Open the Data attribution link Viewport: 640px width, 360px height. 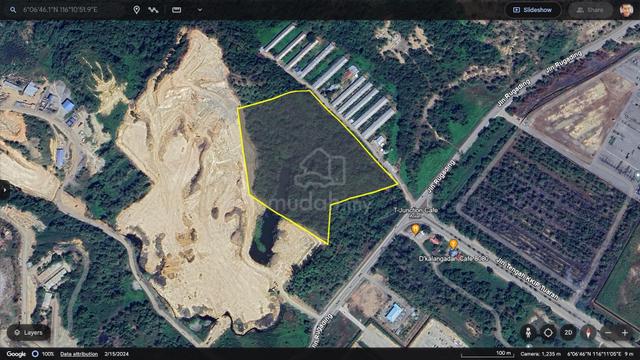tap(79, 354)
